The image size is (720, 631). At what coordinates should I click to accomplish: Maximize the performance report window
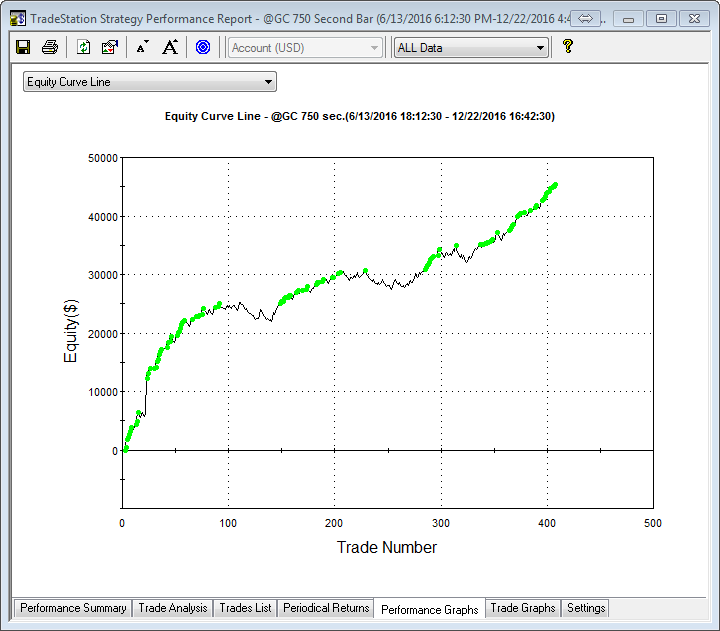point(661,18)
